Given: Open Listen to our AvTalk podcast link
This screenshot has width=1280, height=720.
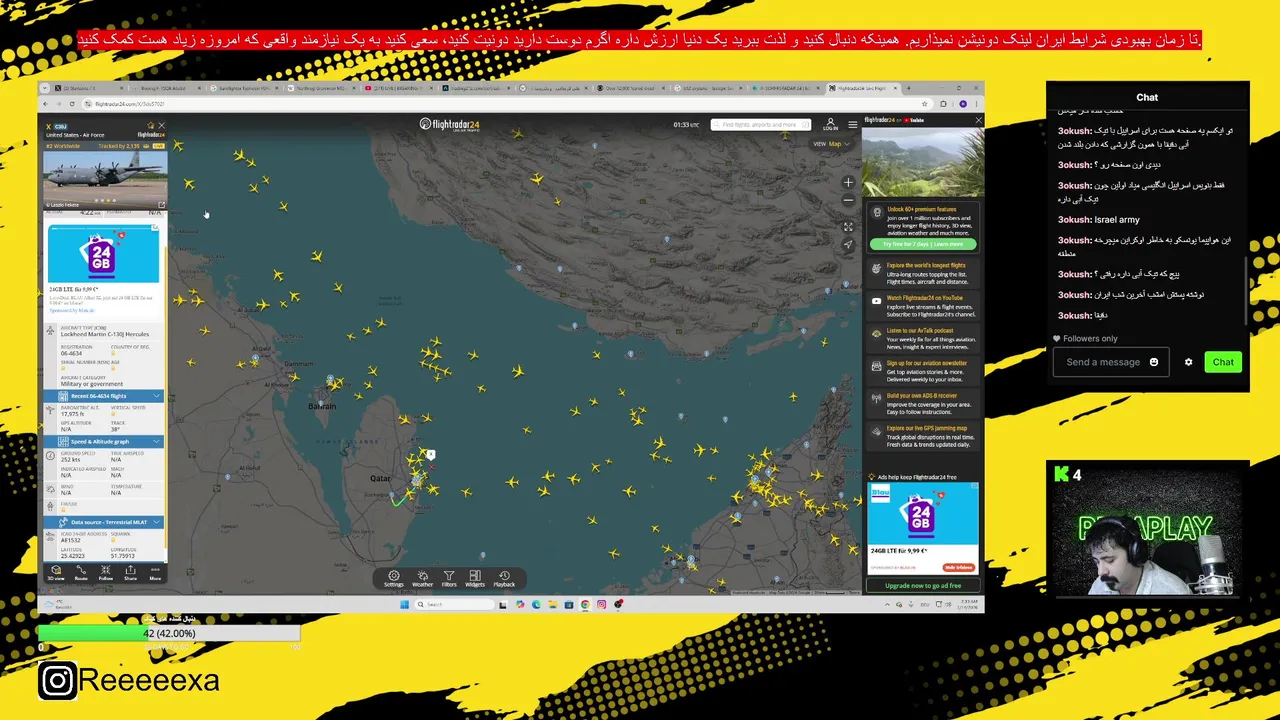Looking at the screenshot, I should (921, 339).
